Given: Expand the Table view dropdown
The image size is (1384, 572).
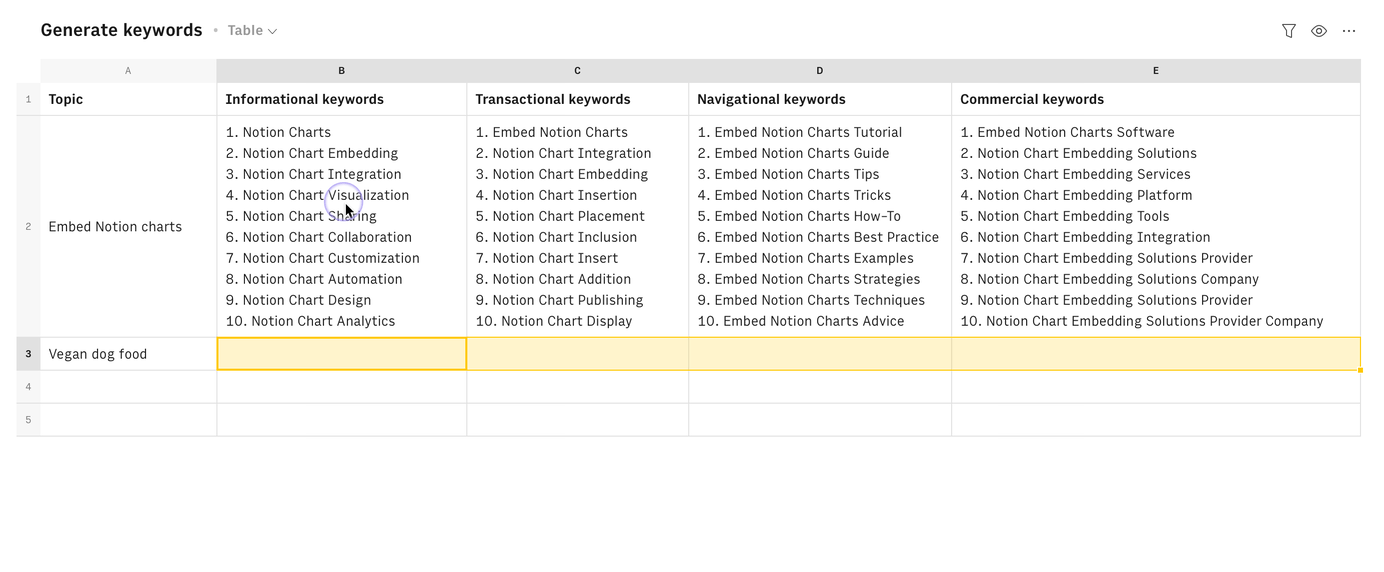Looking at the screenshot, I should [x=252, y=31].
